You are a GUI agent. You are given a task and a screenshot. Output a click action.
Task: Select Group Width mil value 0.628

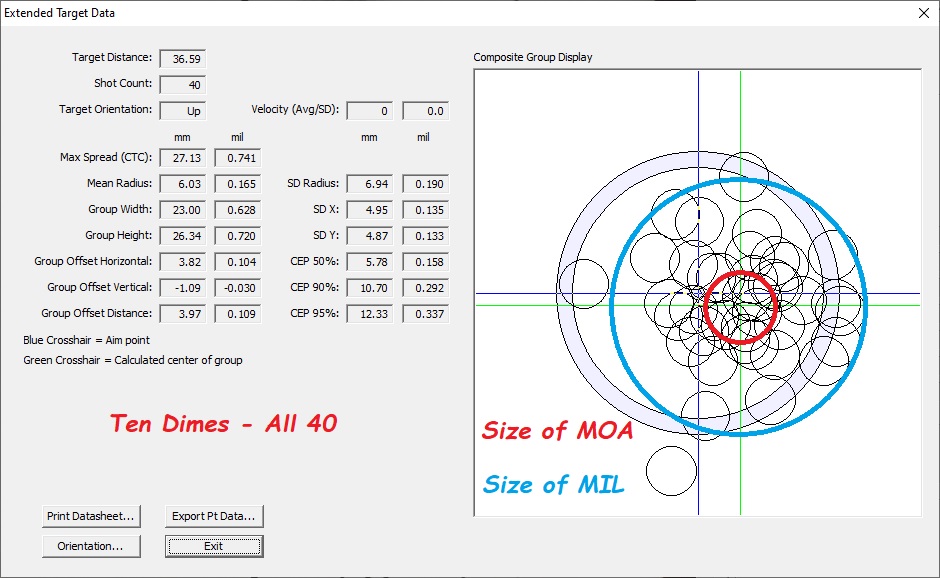(238, 210)
